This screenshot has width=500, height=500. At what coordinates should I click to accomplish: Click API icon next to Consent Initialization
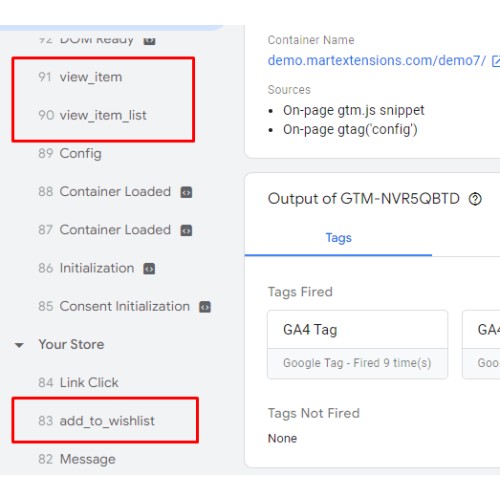[x=205, y=307]
